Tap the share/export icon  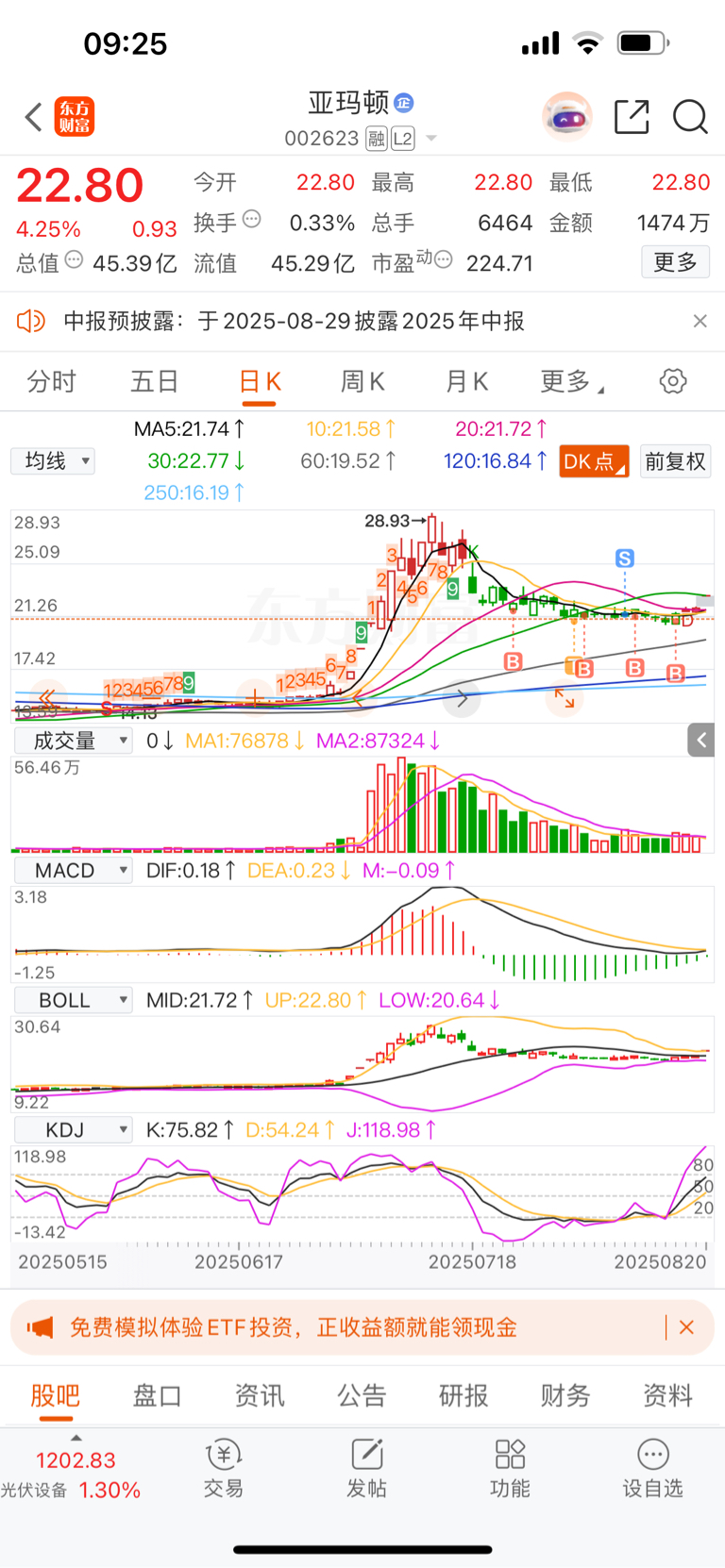tap(632, 117)
